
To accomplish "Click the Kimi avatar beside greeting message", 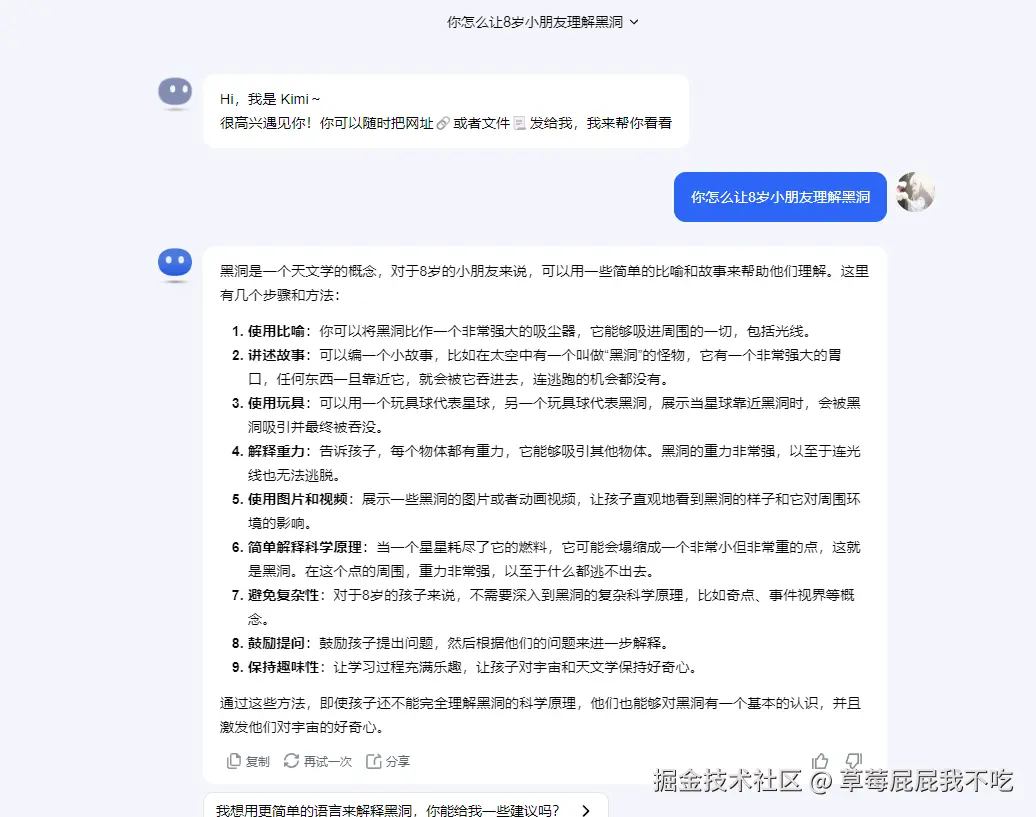I will [x=175, y=92].
